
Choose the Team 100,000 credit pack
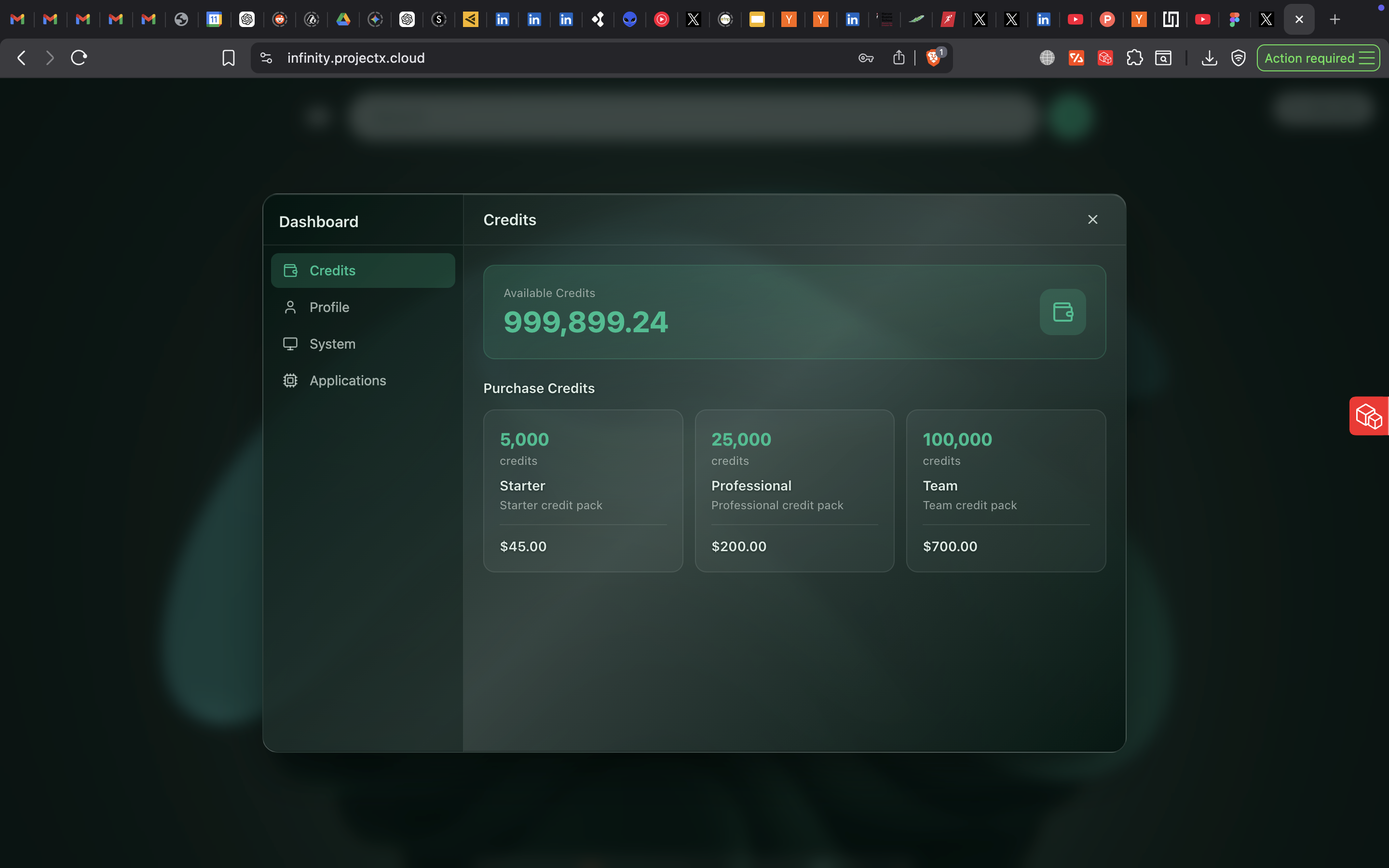pyautogui.click(x=1005, y=490)
